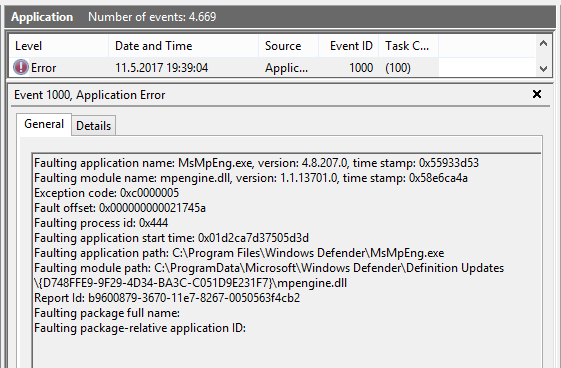Click the 'Faulting application start time' line
Screen dimensions: 561x368
171,238
